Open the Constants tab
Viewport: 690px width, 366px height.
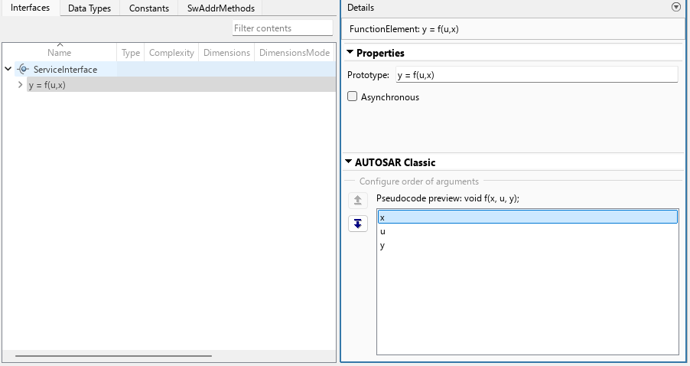coord(149,8)
